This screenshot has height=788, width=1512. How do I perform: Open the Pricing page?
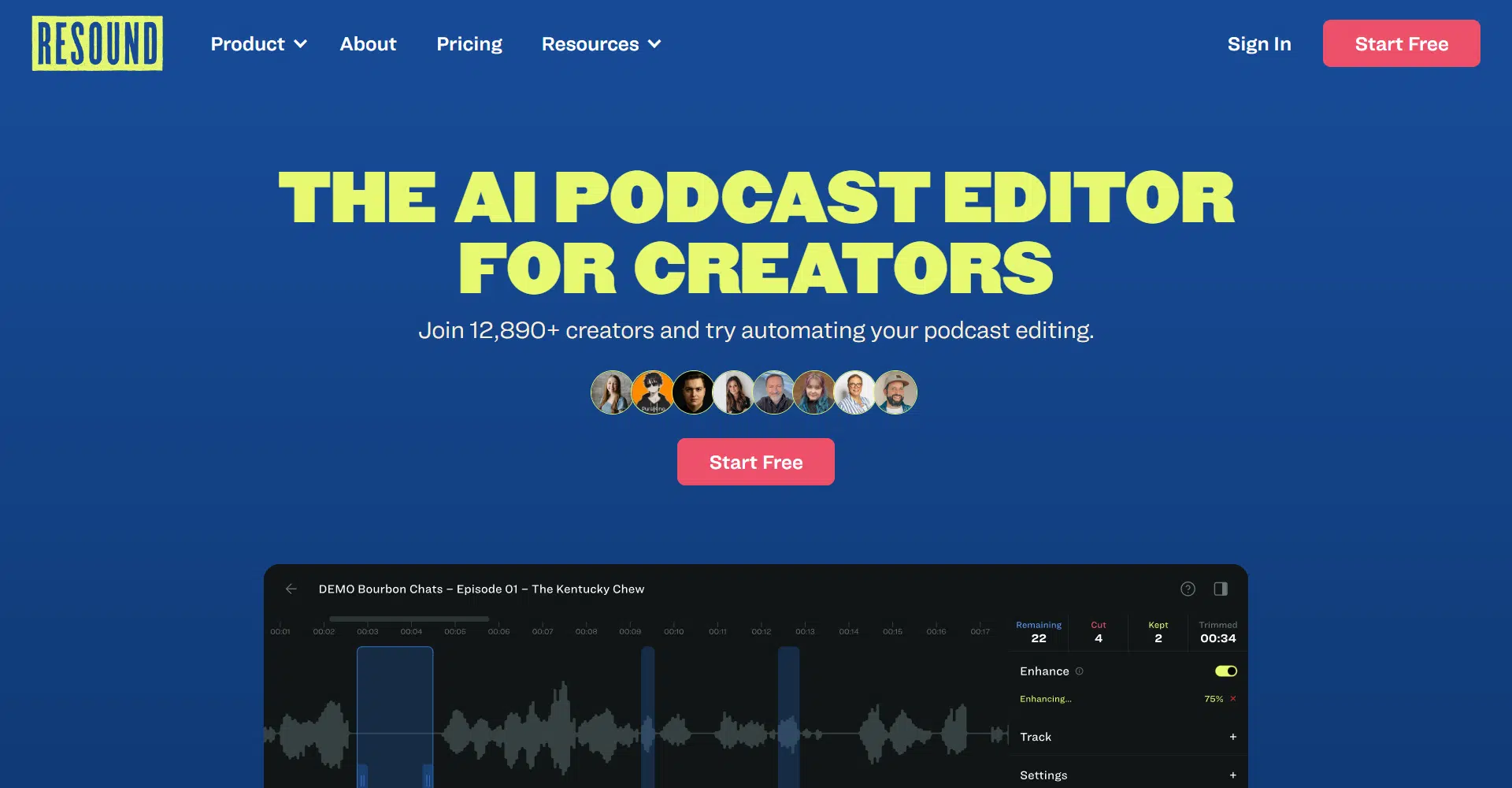click(469, 44)
